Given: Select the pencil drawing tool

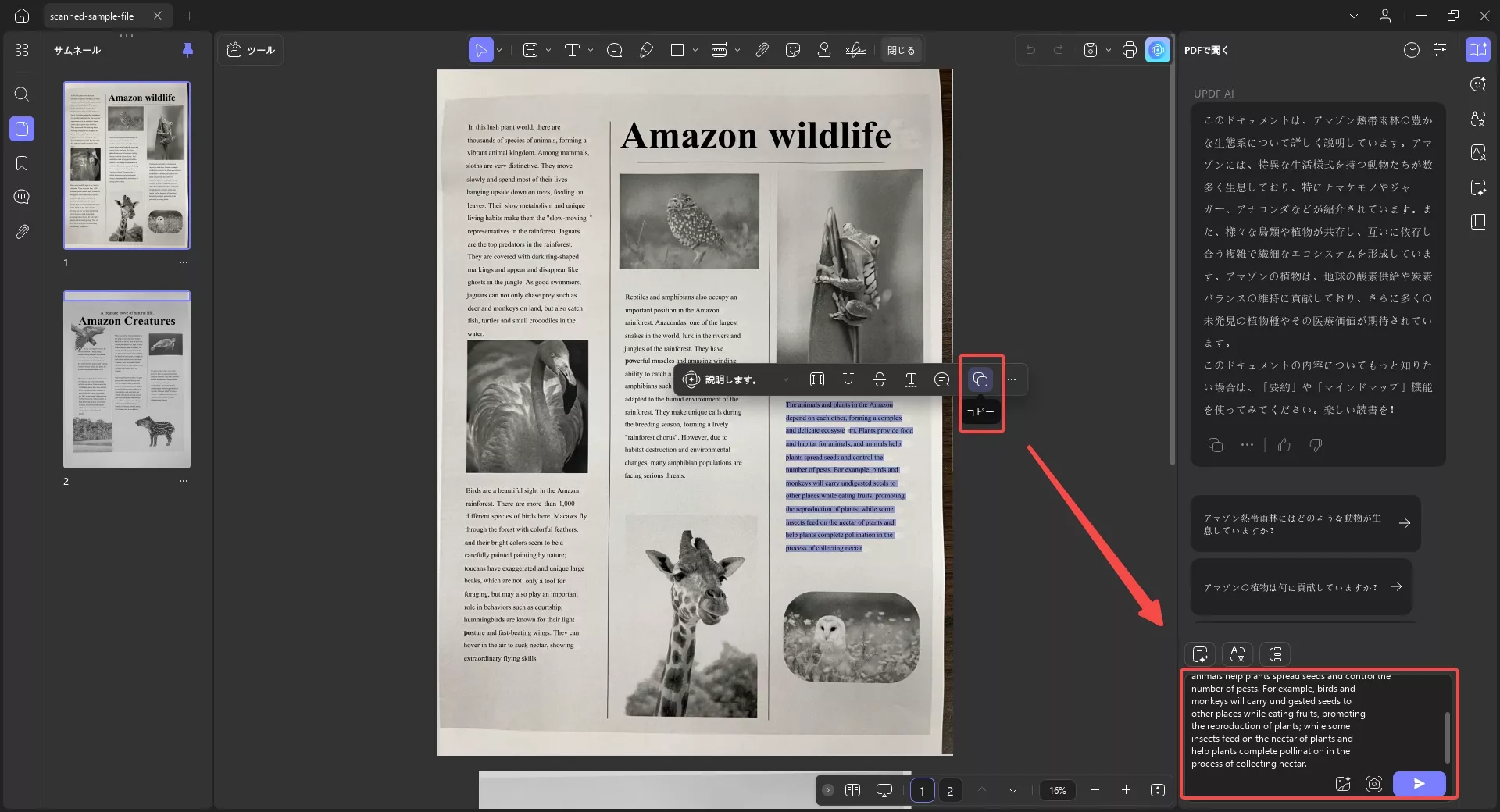Looking at the screenshot, I should pos(646,50).
